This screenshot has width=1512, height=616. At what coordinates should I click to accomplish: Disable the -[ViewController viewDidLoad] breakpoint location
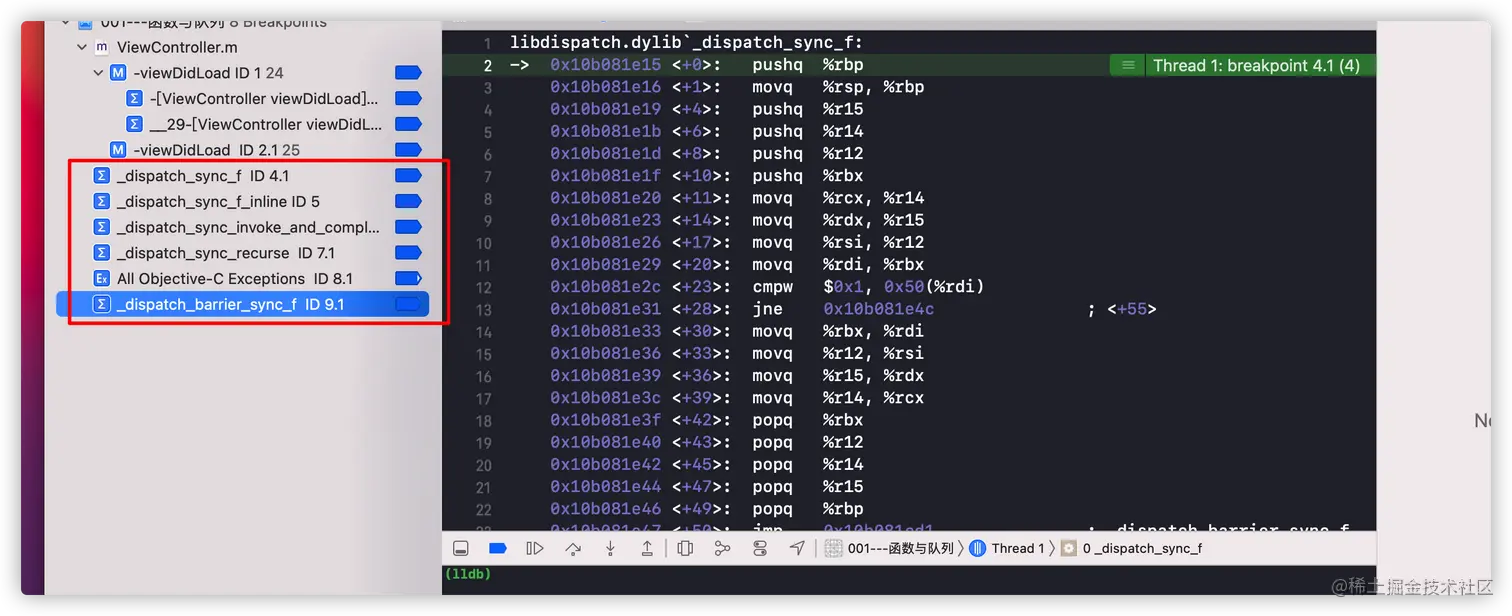(x=409, y=99)
